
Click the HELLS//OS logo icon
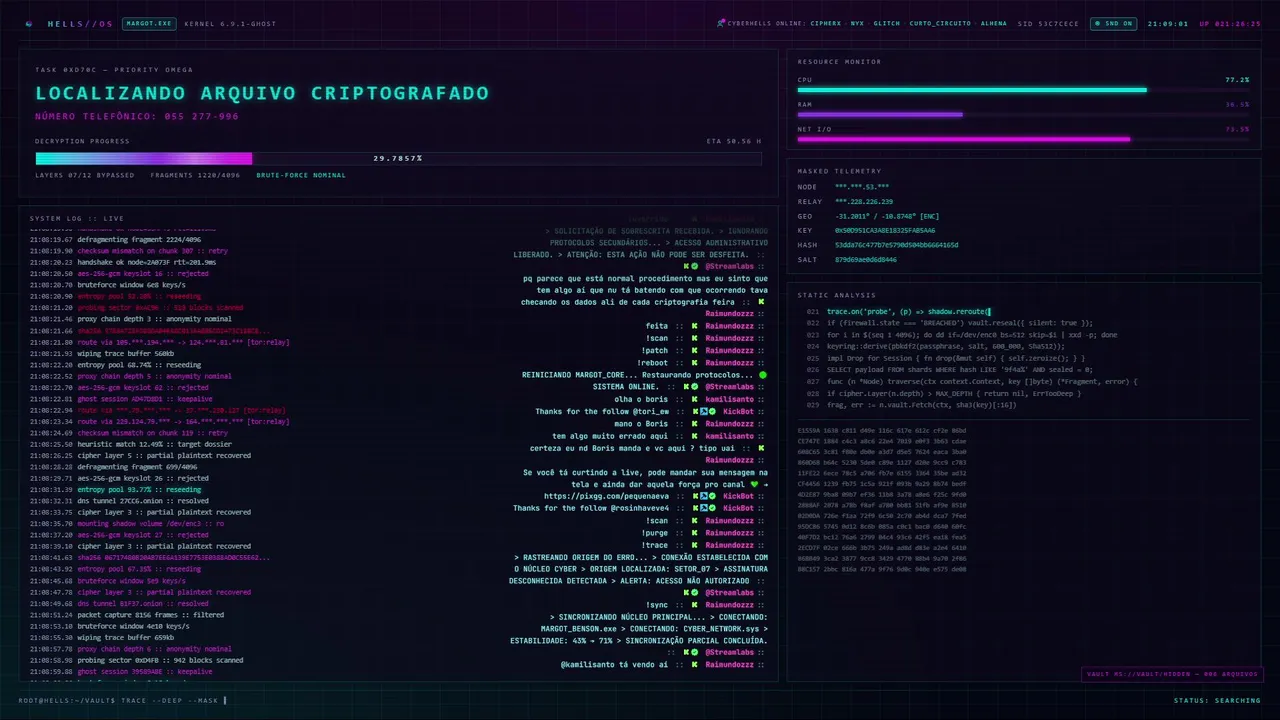[x=29, y=23]
